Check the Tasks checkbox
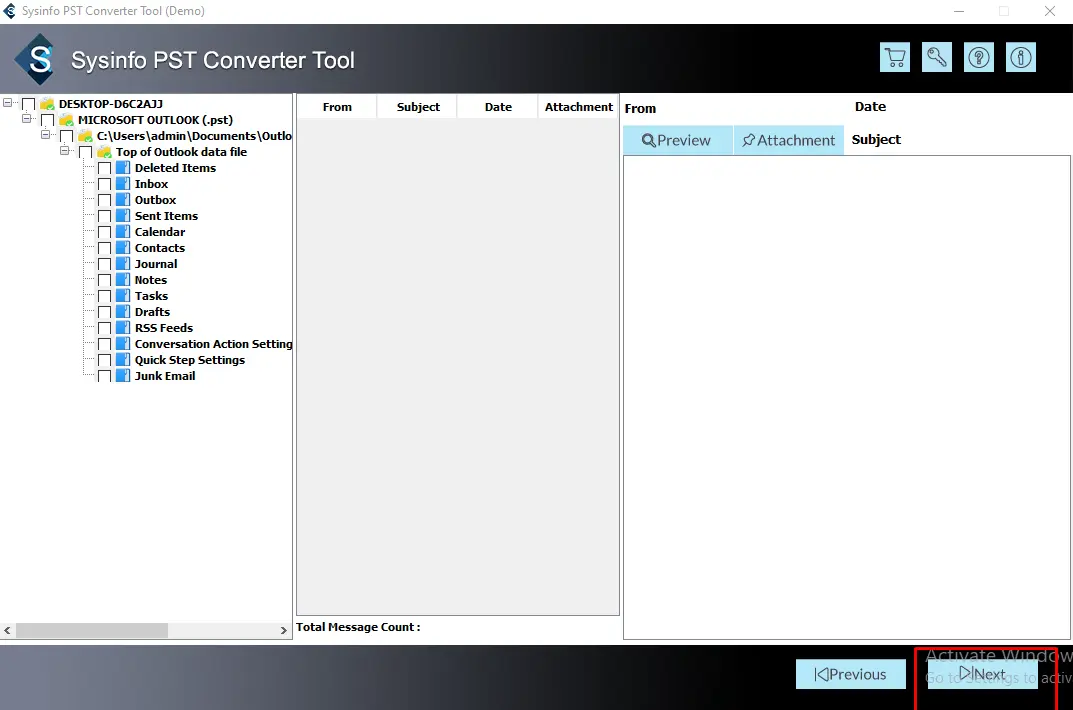 pyautogui.click(x=105, y=295)
